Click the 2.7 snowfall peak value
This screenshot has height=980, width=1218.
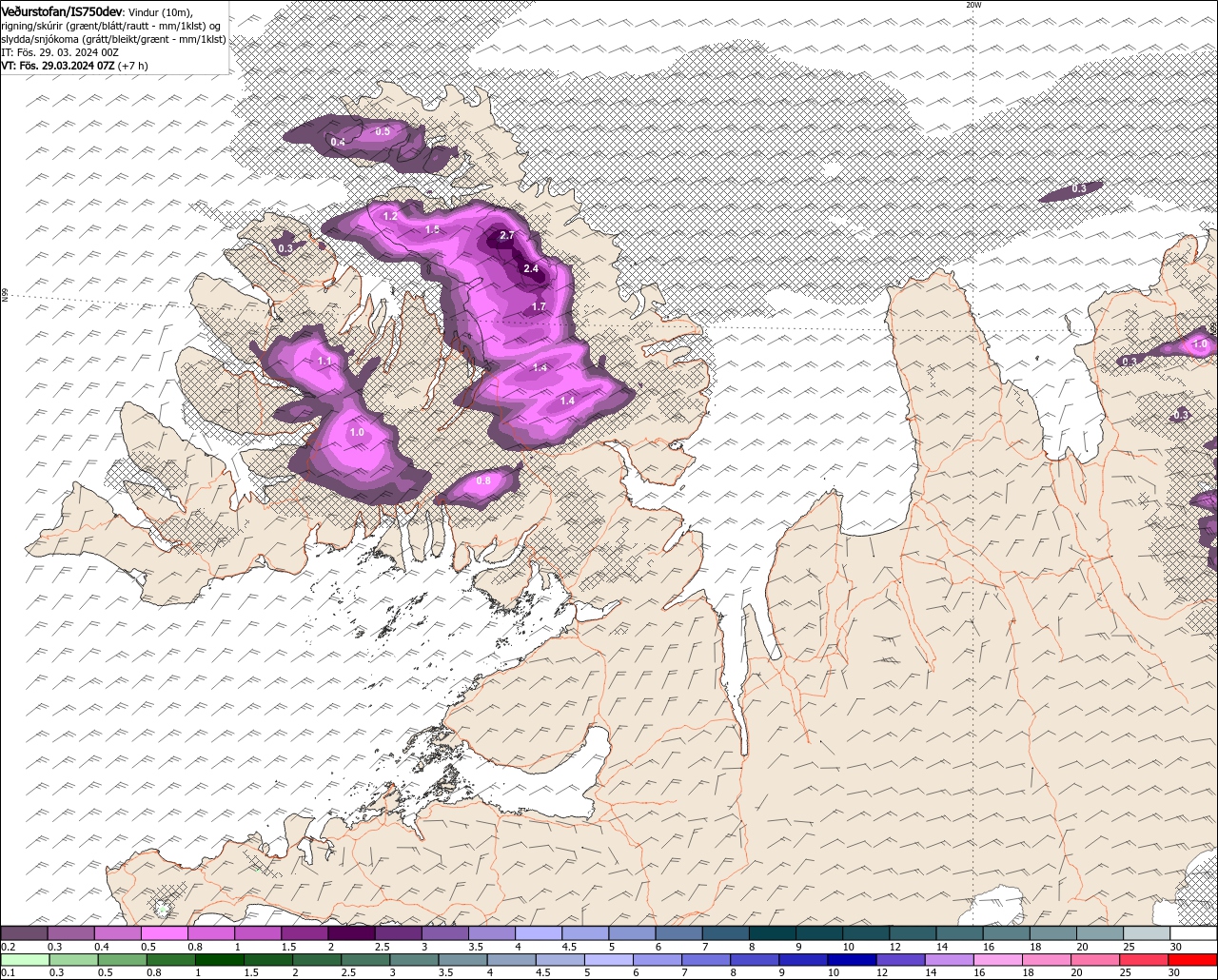tap(507, 235)
